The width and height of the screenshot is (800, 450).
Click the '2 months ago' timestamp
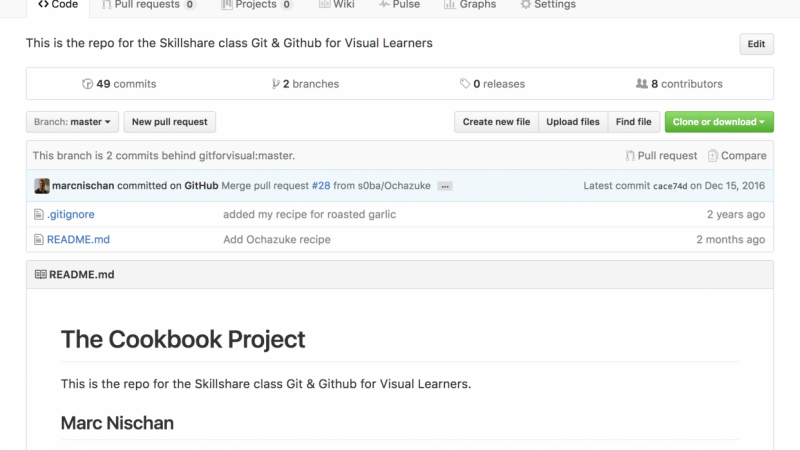point(731,239)
